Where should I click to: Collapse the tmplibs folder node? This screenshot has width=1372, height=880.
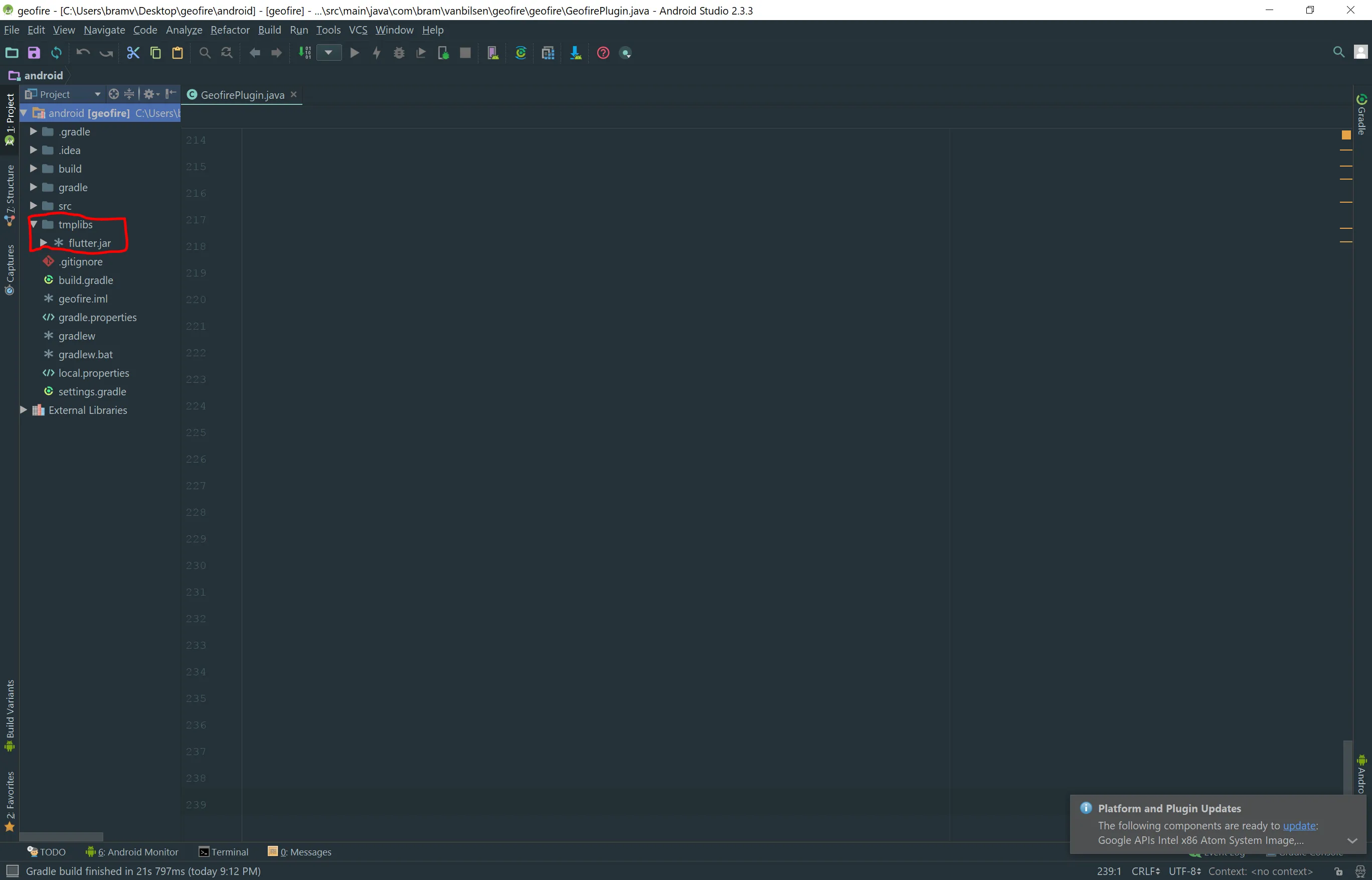34,225
